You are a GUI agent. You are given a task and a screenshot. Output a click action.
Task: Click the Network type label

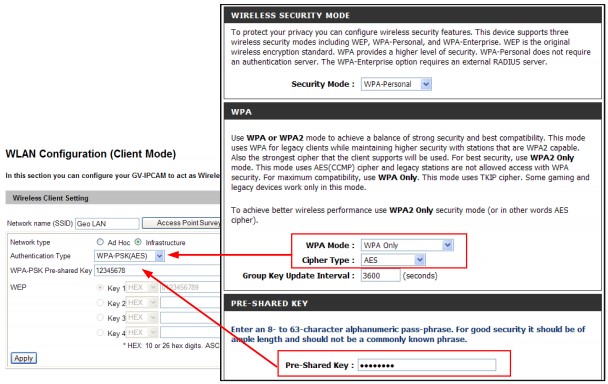click(x=30, y=242)
